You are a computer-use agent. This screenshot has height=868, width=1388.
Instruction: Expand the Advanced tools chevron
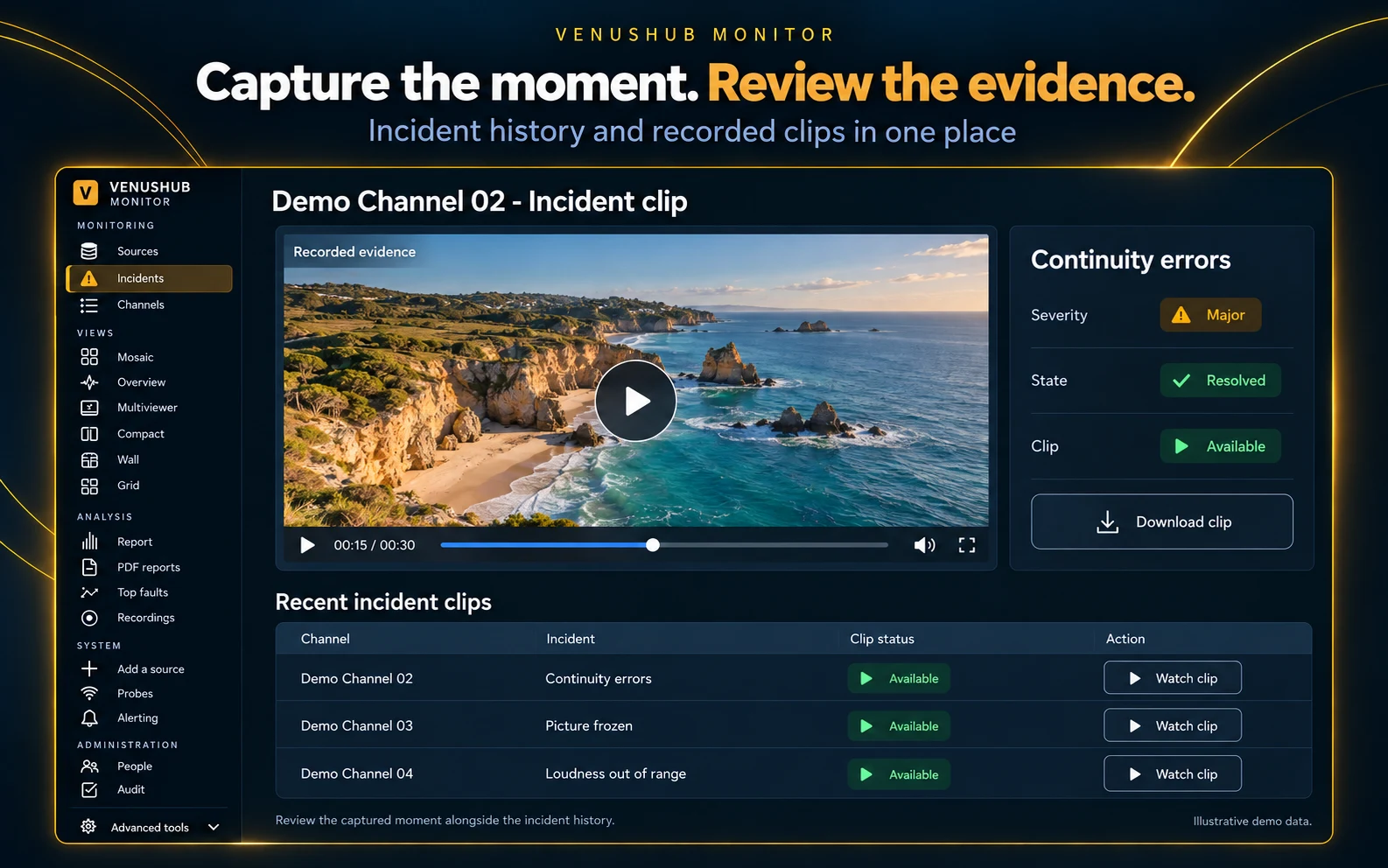pyautogui.click(x=214, y=827)
